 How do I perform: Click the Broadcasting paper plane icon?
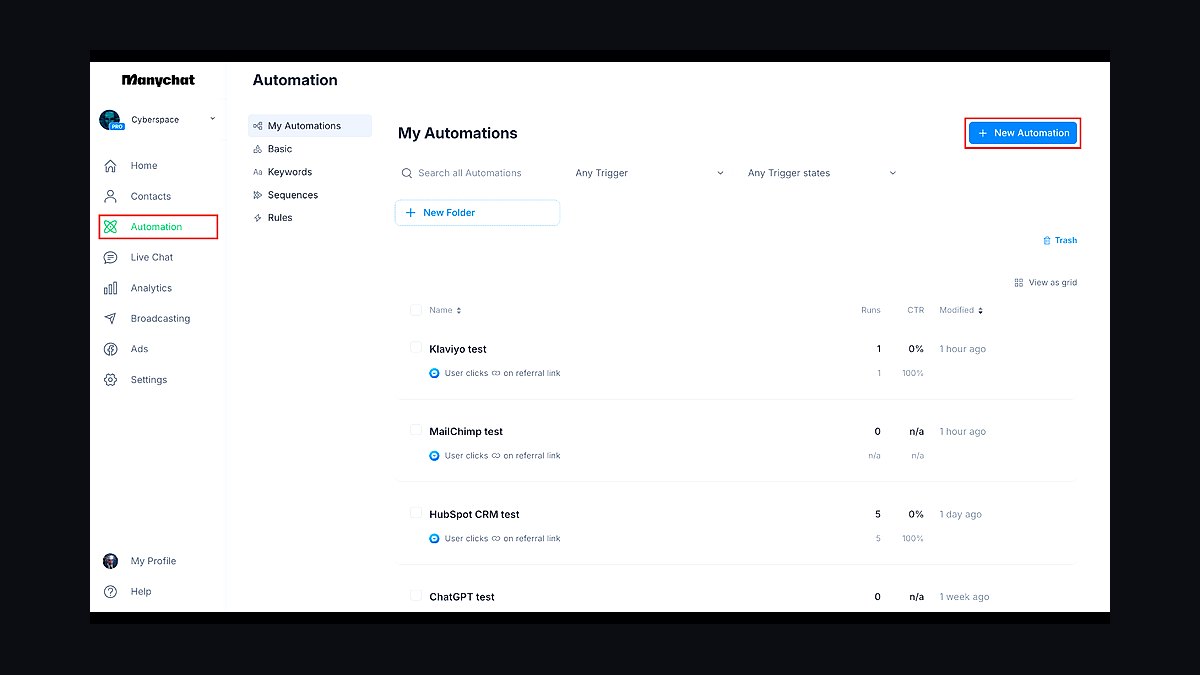pos(110,319)
